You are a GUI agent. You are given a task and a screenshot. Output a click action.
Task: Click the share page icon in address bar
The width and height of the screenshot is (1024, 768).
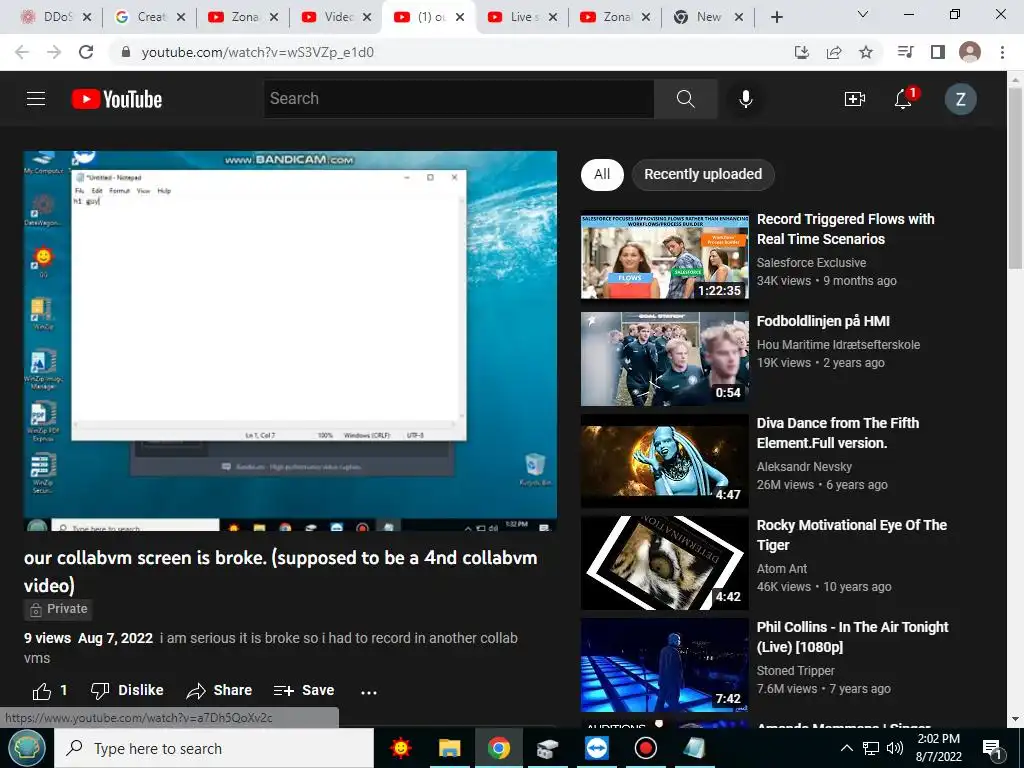pos(834,52)
